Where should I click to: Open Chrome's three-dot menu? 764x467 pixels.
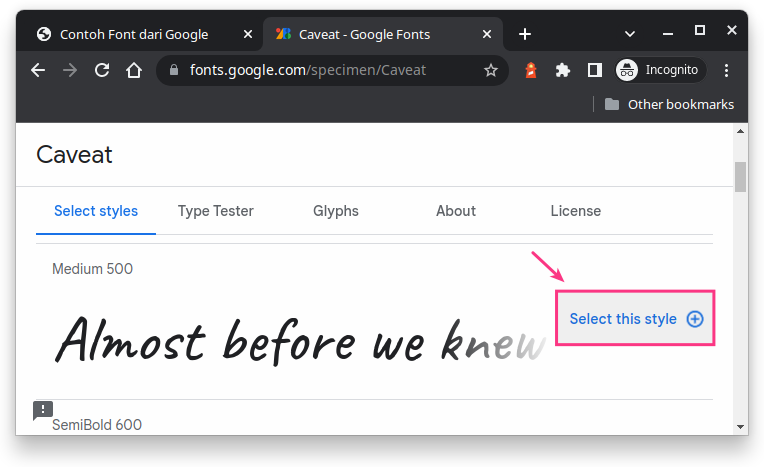727,70
